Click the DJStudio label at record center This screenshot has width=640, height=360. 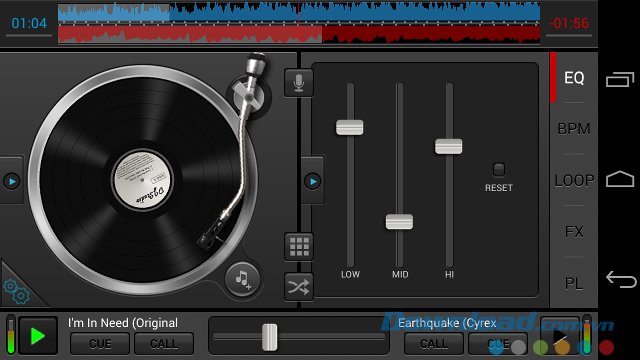(x=143, y=180)
